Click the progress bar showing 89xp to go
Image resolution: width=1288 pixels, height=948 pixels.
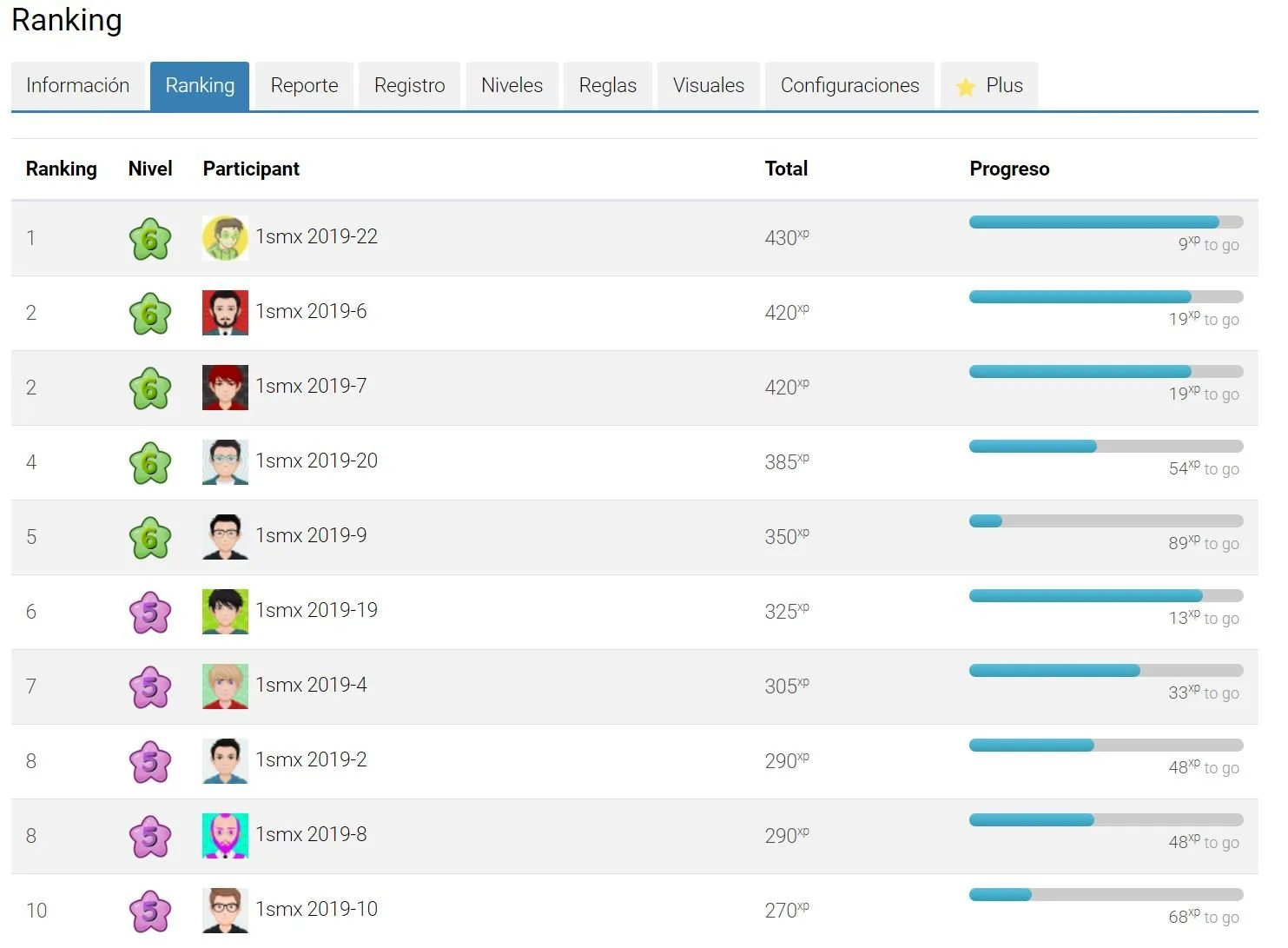point(1106,521)
